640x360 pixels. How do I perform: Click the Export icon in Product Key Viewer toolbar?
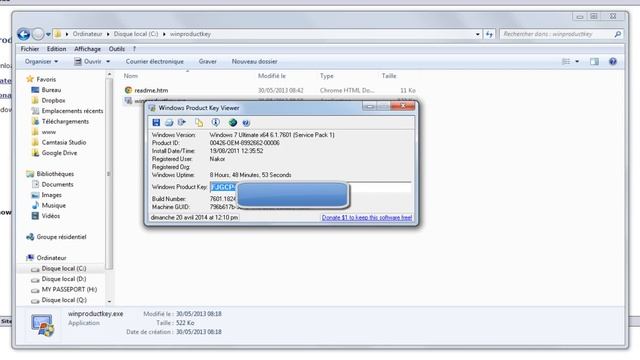182,122
